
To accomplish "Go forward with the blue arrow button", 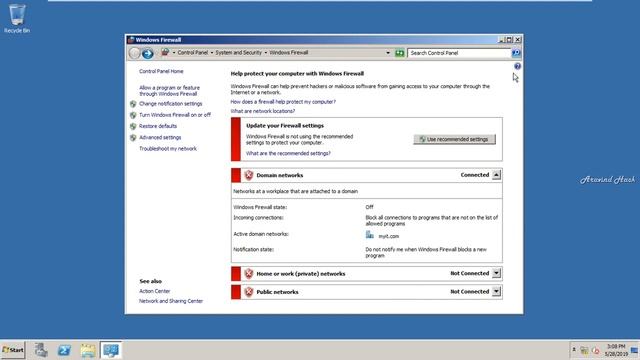I will [x=147, y=53].
